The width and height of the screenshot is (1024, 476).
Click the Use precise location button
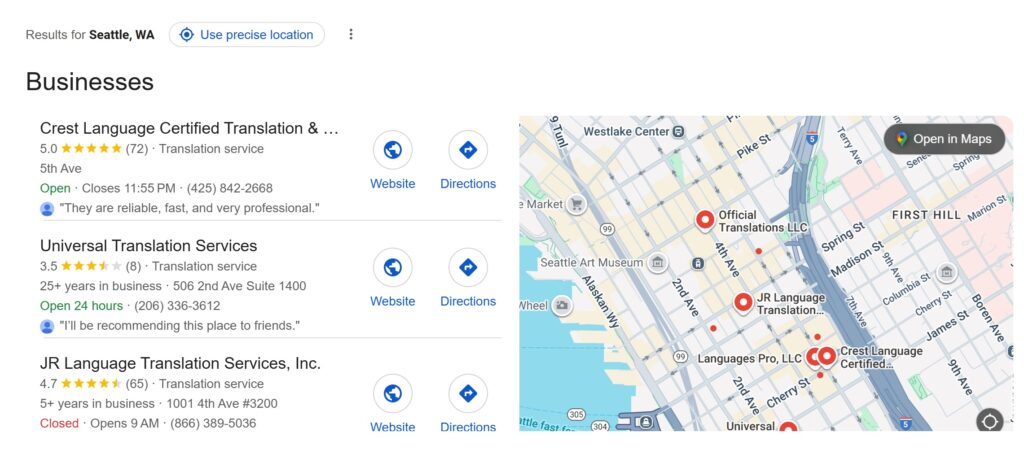246,34
